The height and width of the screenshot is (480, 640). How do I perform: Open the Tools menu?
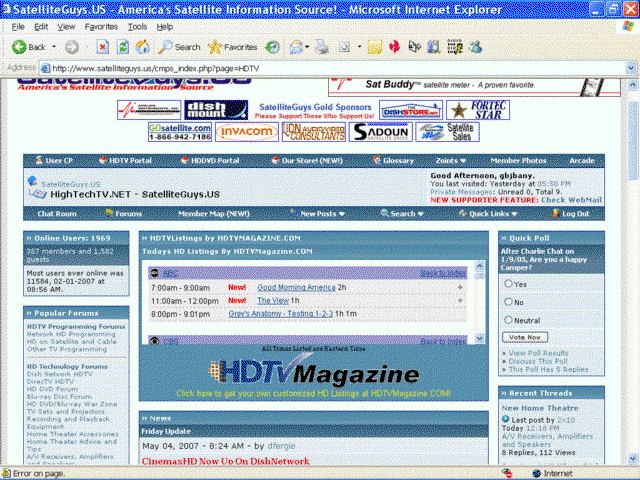[137, 27]
